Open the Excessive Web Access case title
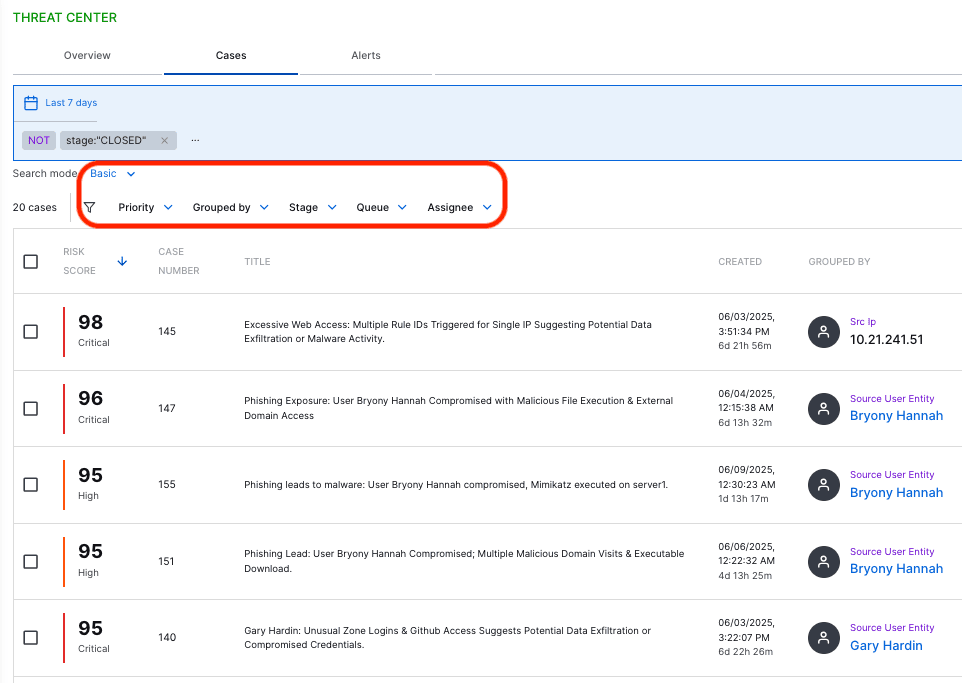962x683 pixels. tap(448, 332)
